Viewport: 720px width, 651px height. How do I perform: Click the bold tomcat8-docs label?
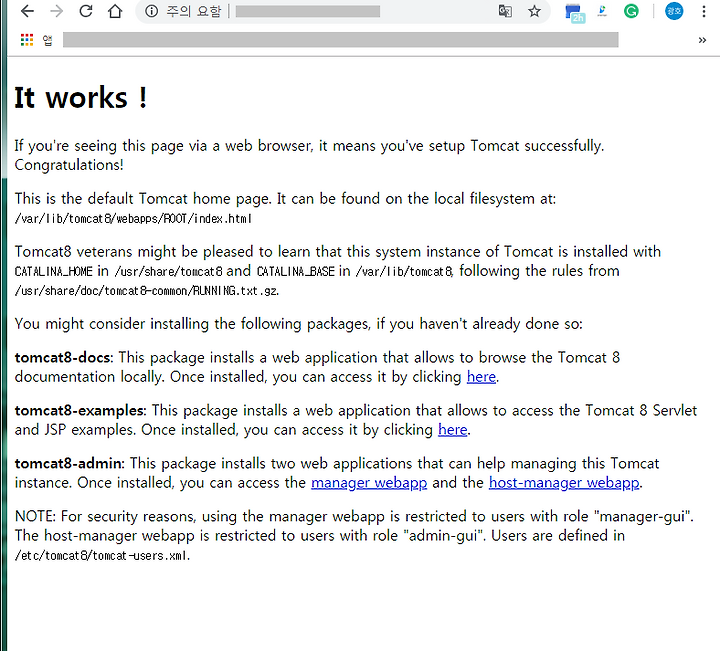coord(63,358)
